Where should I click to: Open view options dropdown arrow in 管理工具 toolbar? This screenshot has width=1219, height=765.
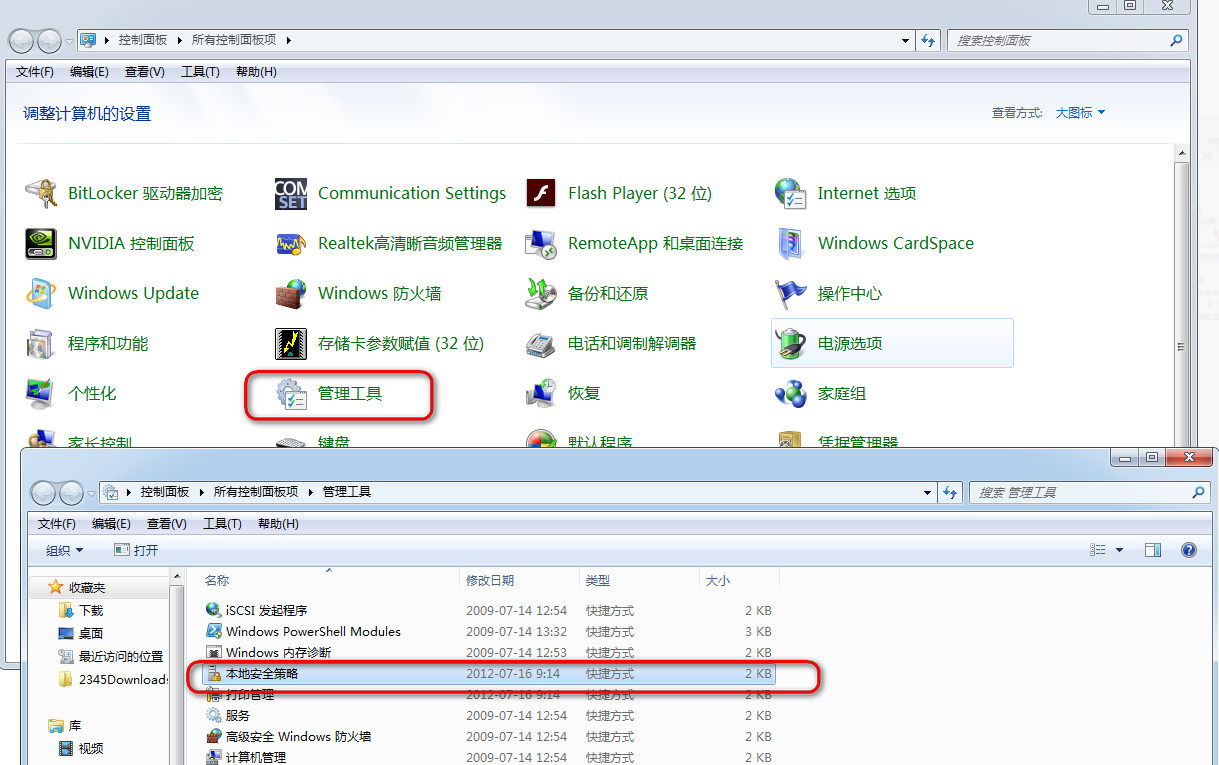[1119, 550]
